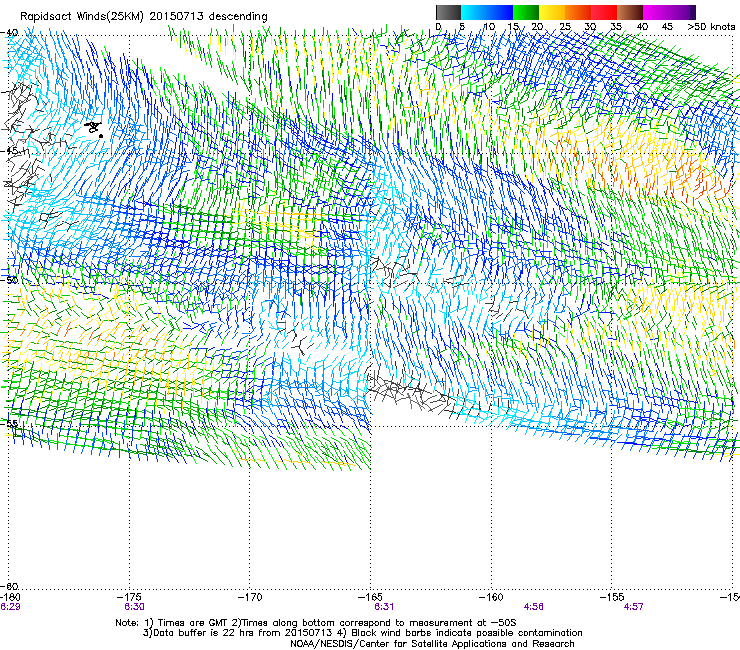Click the '45' legend scale label
The width and height of the screenshot is (740, 650).
coord(667,26)
